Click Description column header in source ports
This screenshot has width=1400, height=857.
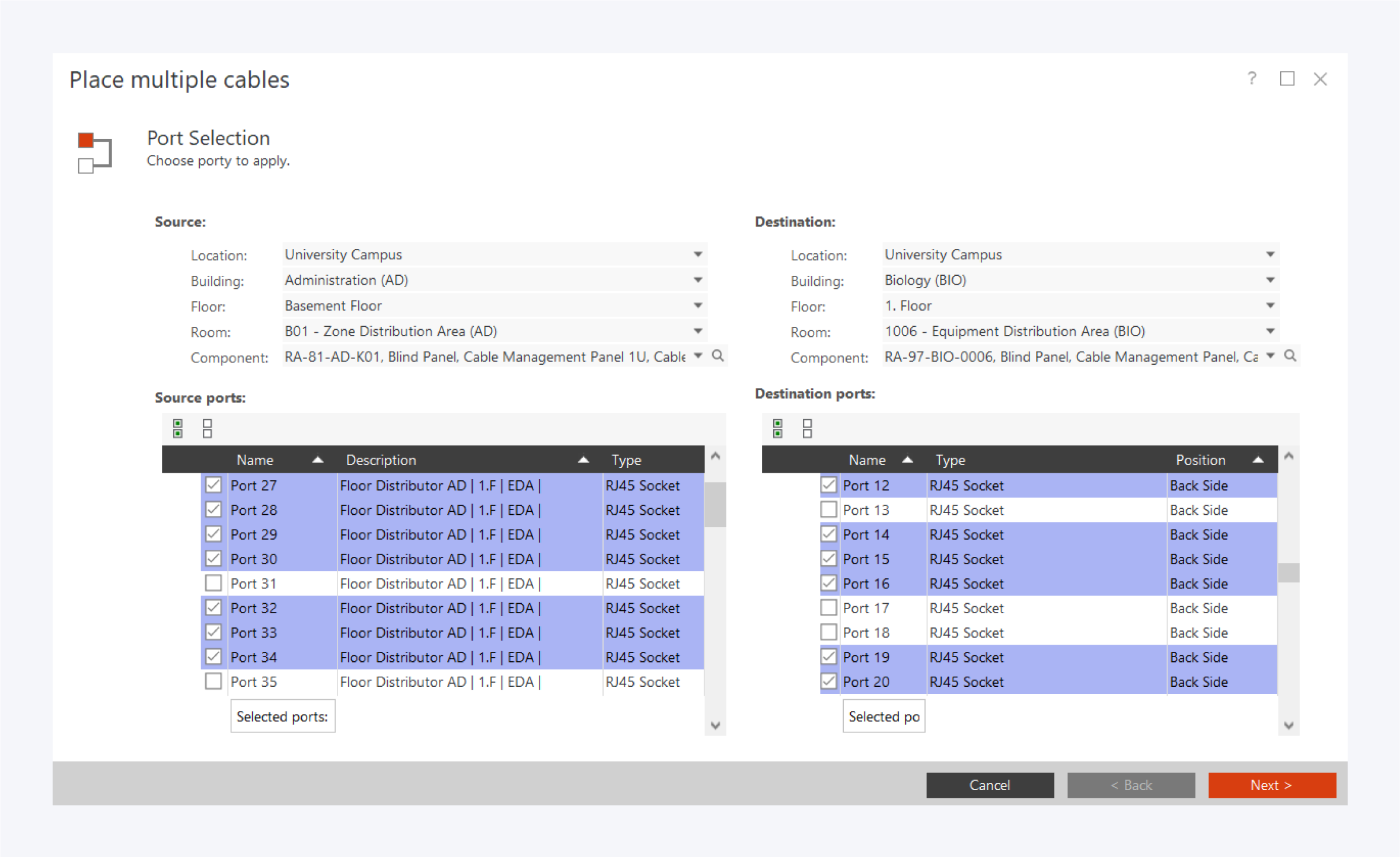tap(381, 460)
